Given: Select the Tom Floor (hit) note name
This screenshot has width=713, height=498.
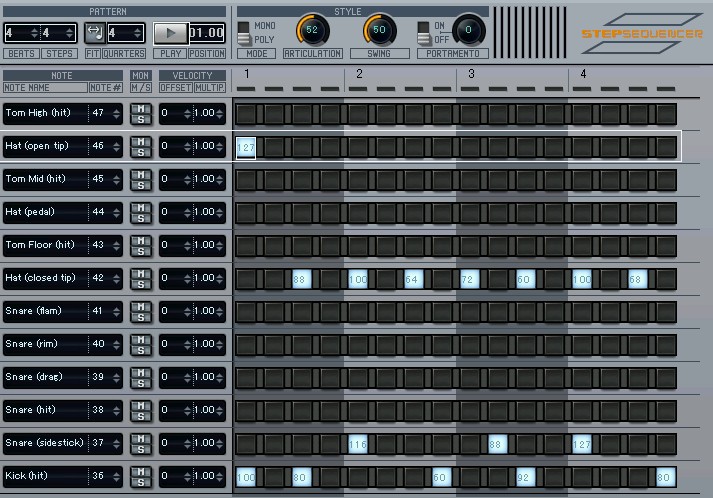Looking at the screenshot, I should (40, 245).
